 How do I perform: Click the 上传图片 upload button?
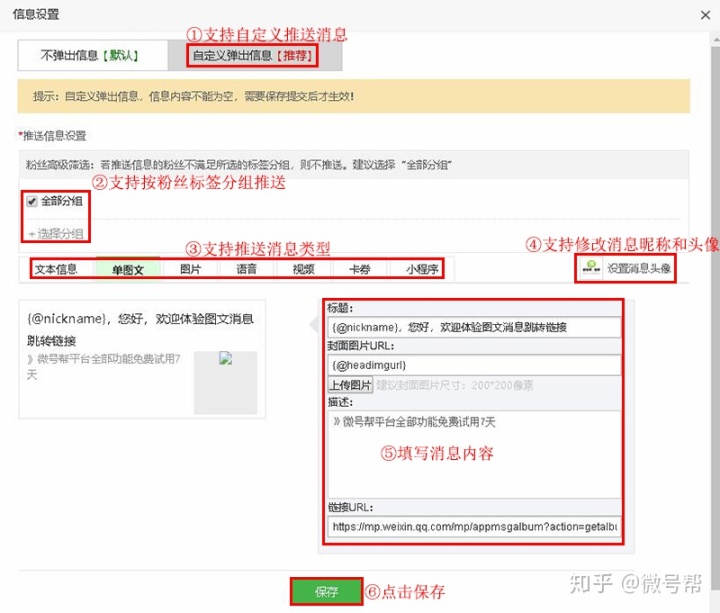coord(350,385)
